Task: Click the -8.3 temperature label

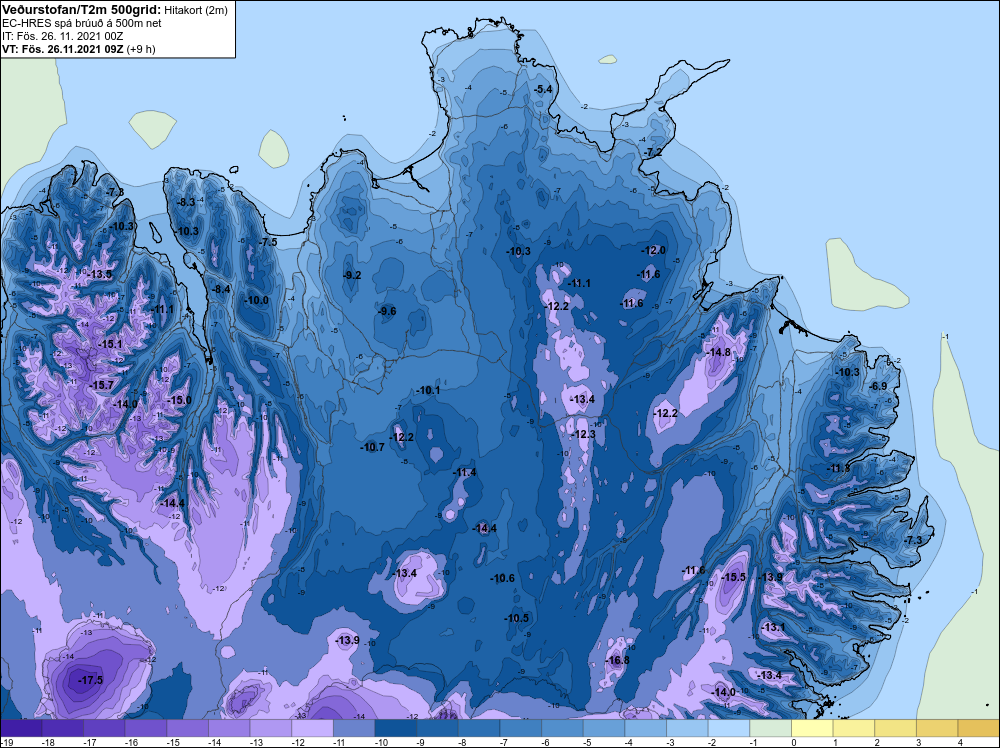Action: (x=185, y=202)
